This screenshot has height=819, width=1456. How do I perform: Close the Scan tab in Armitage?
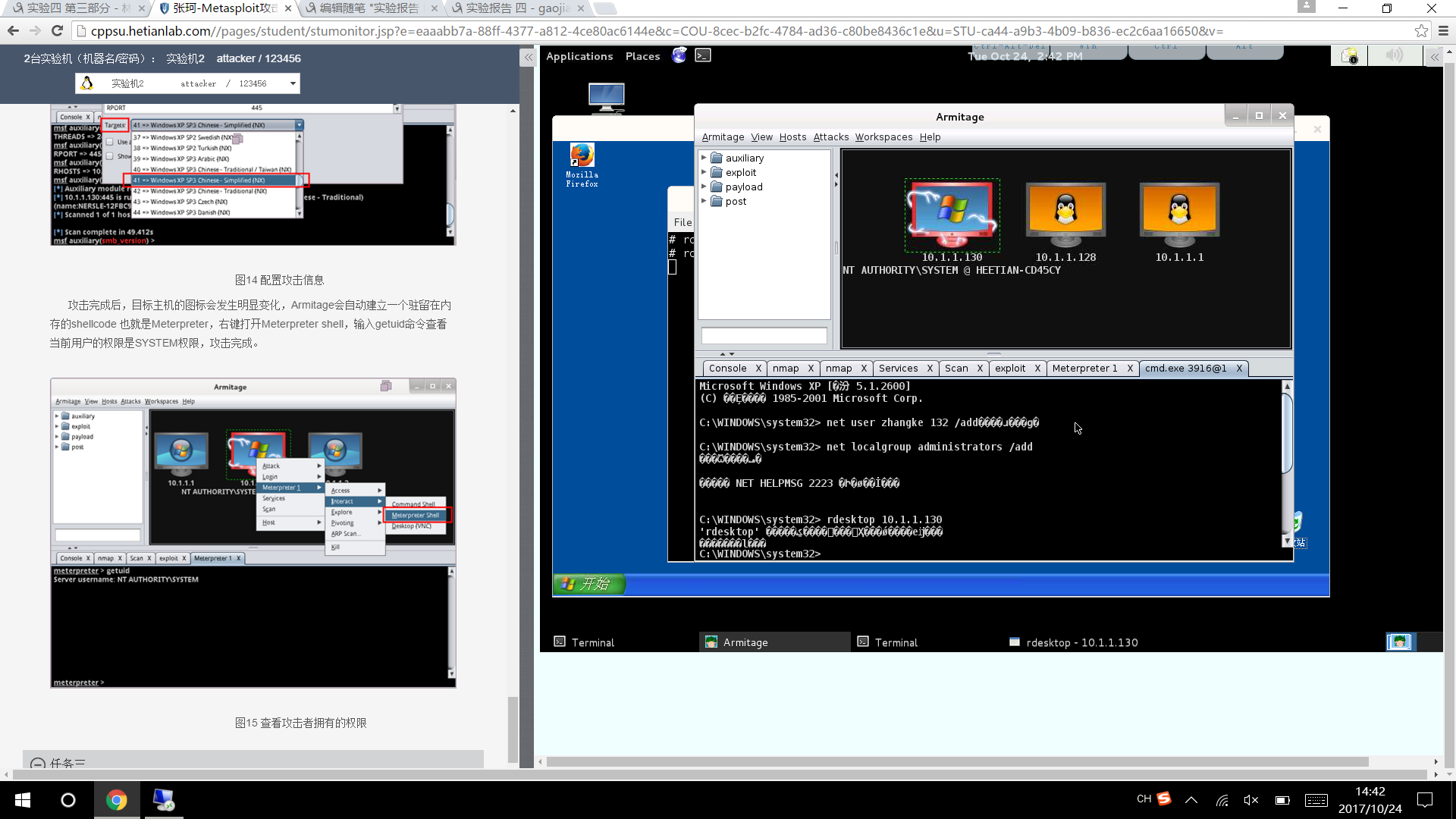(x=980, y=369)
